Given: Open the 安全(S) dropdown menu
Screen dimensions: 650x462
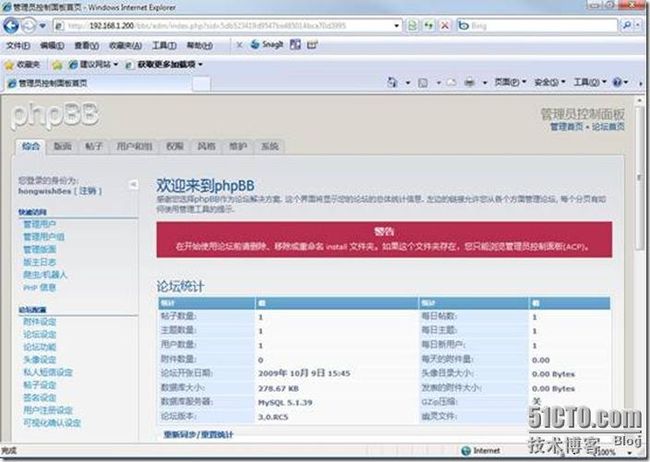Looking at the screenshot, I should pos(549,83).
